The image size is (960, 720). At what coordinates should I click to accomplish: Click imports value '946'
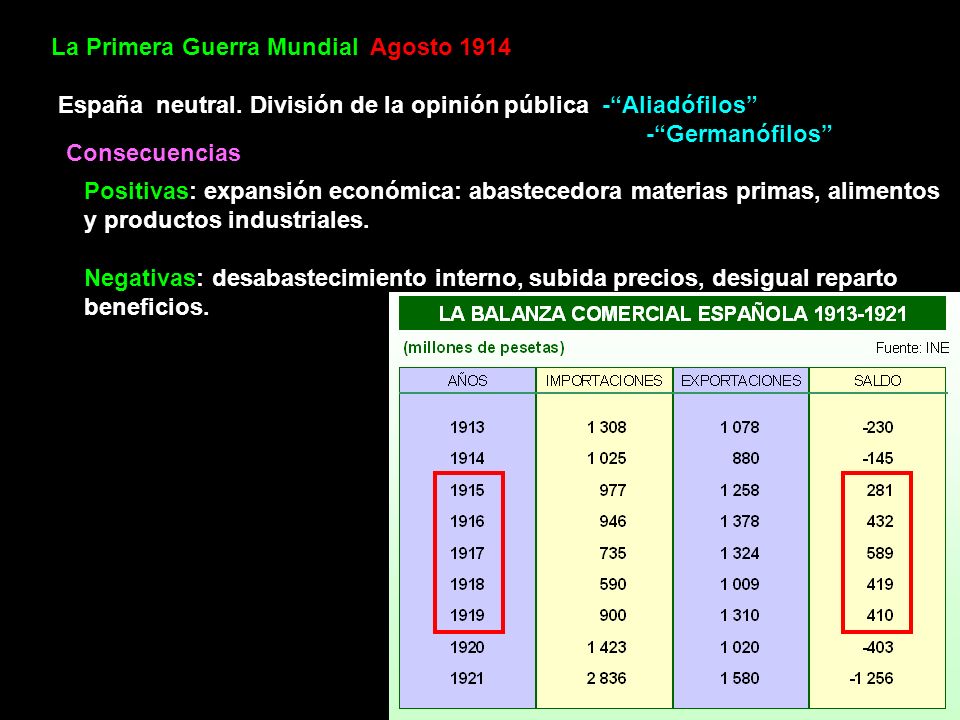click(613, 521)
